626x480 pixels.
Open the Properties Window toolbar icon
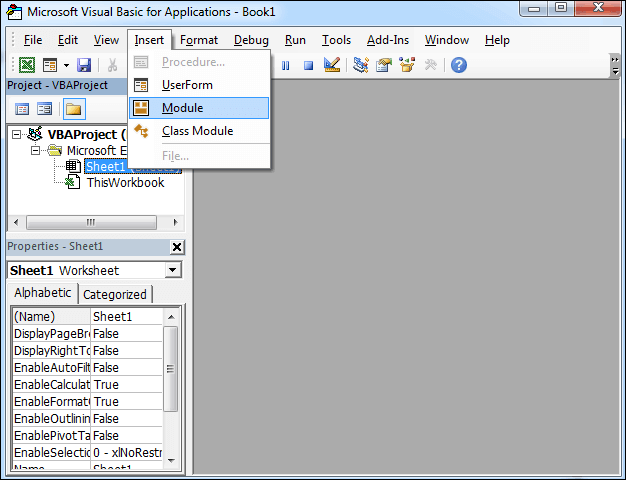tap(384, 65)
